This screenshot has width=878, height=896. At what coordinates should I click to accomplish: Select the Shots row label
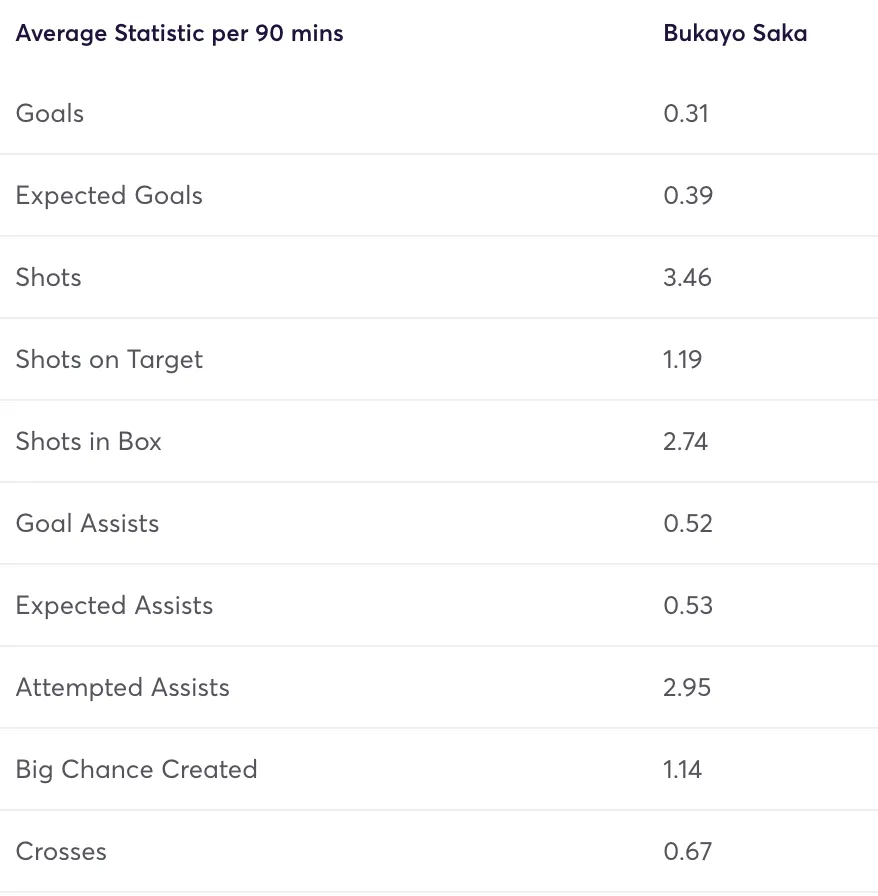(48, 277)
